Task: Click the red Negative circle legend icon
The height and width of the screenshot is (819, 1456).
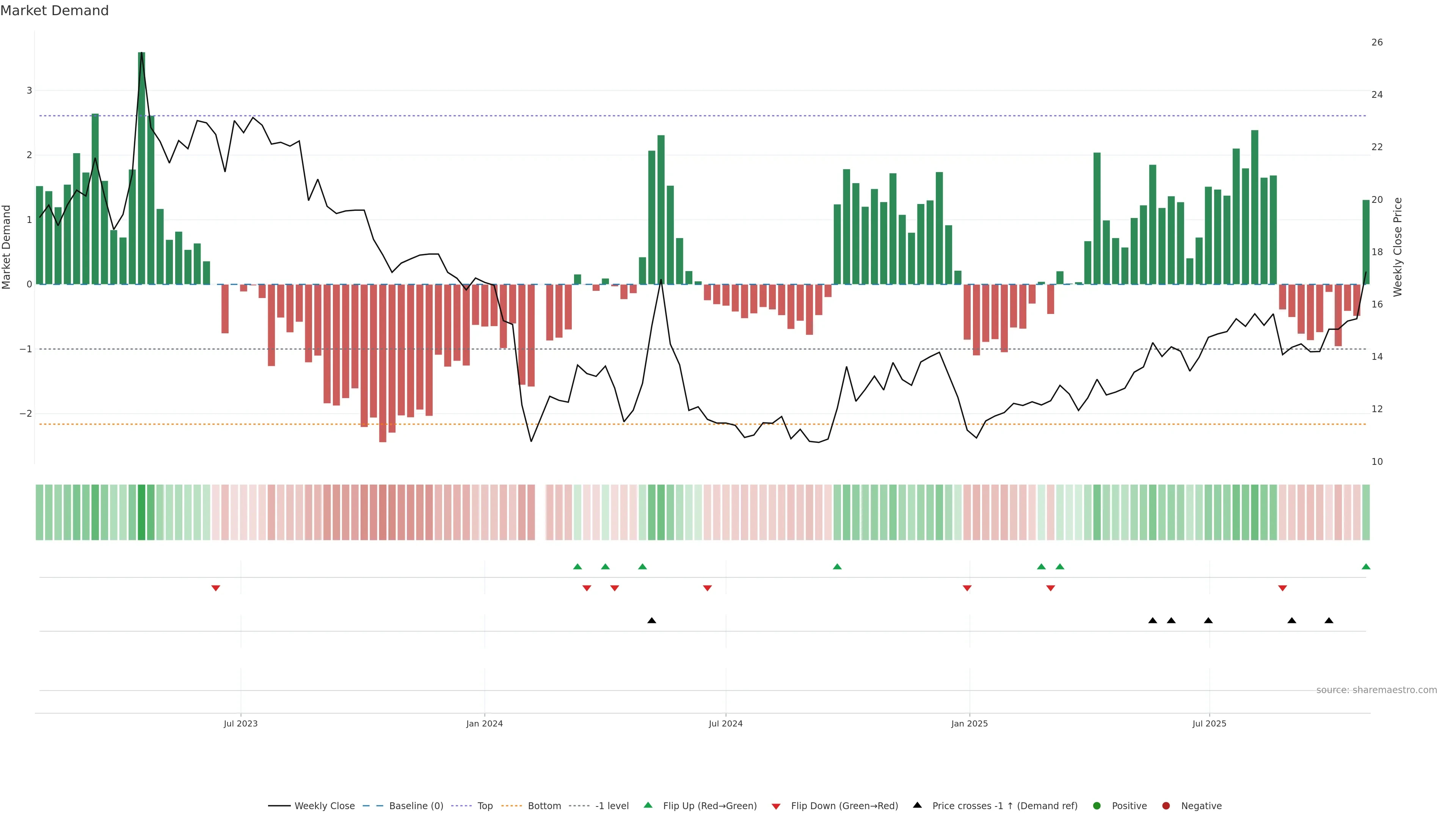Action: click(1166, 806)
